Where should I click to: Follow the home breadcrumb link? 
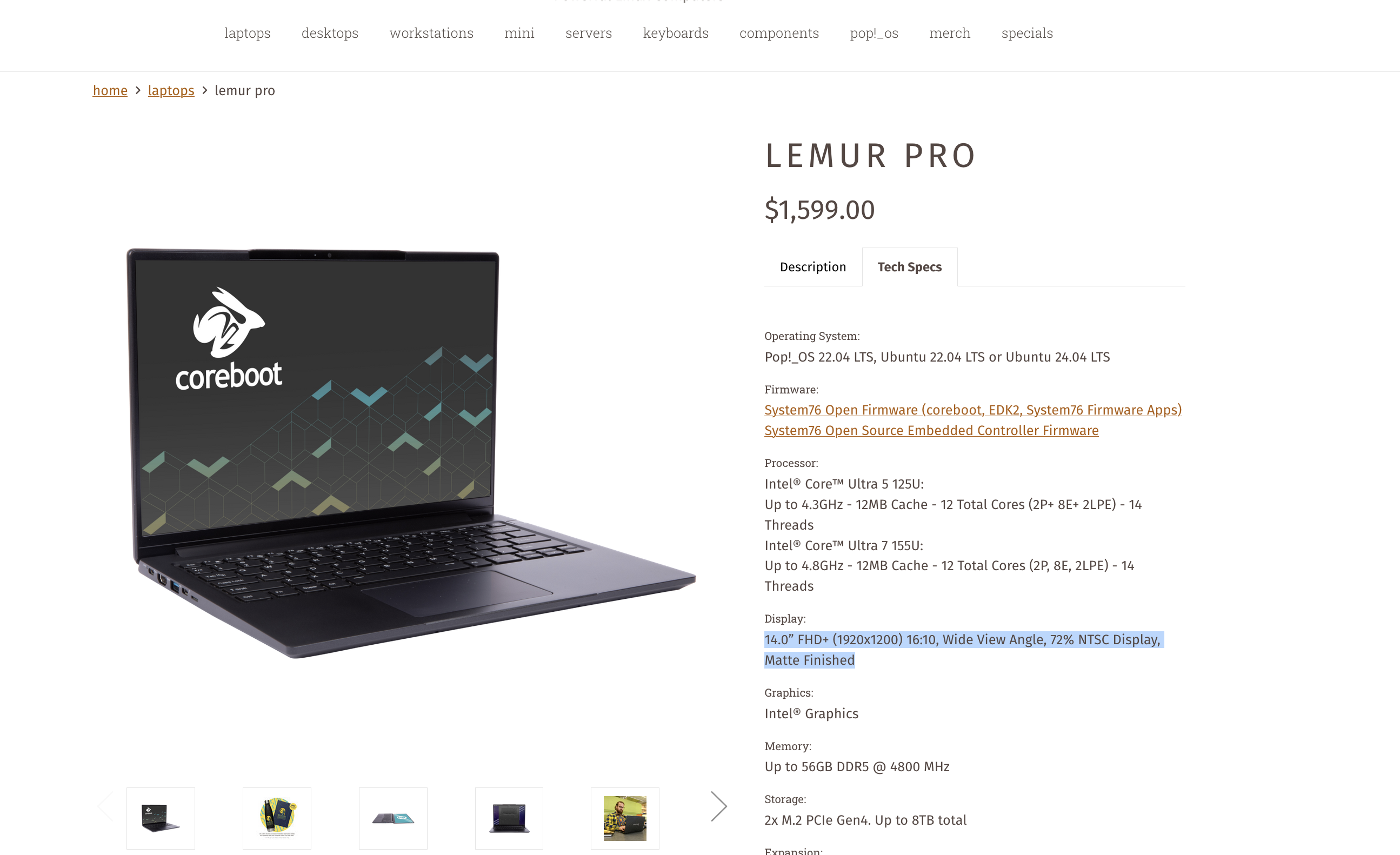[x=110, y=90]
